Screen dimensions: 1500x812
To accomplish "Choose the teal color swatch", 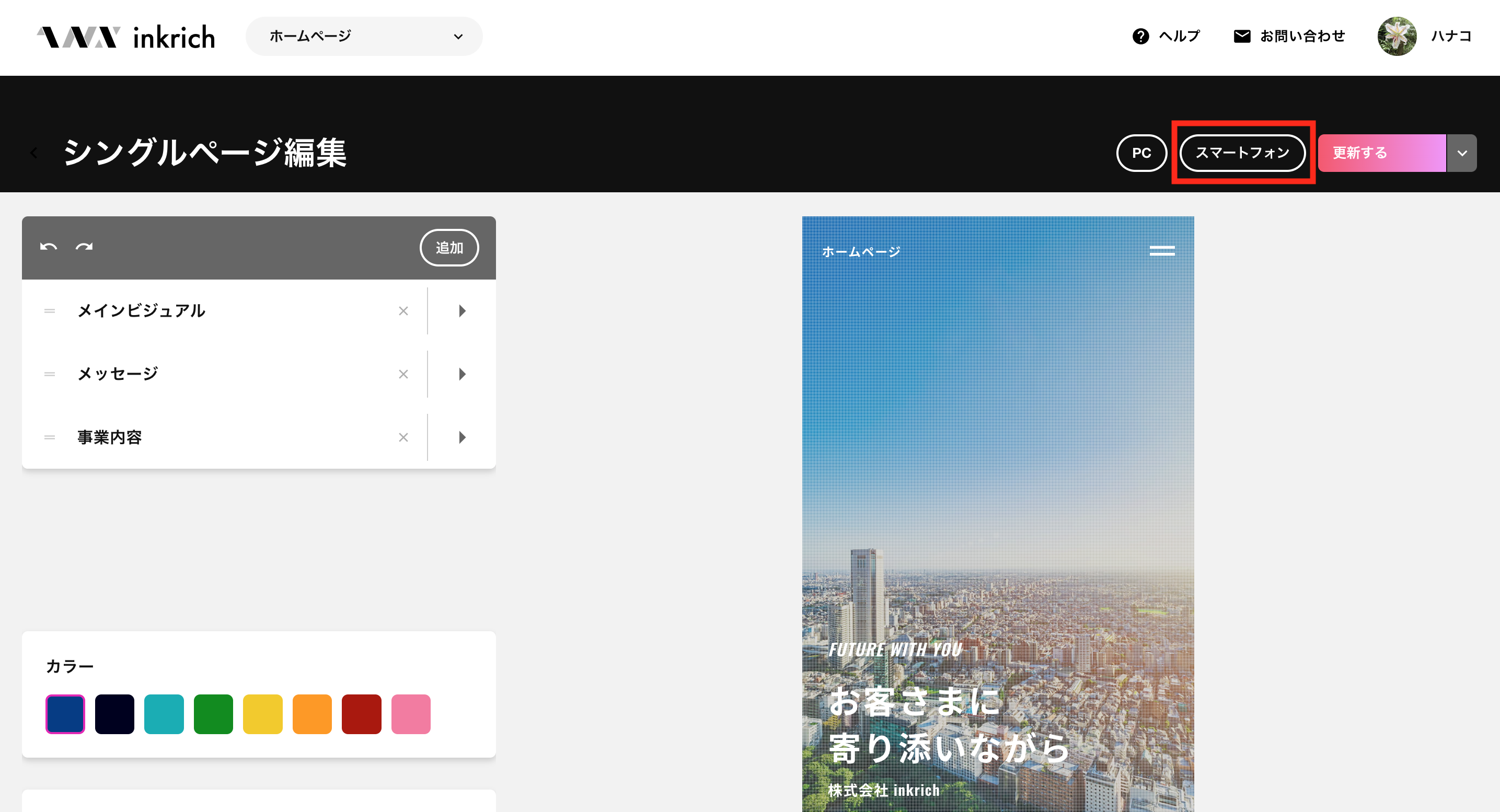I will coord(164,714).
